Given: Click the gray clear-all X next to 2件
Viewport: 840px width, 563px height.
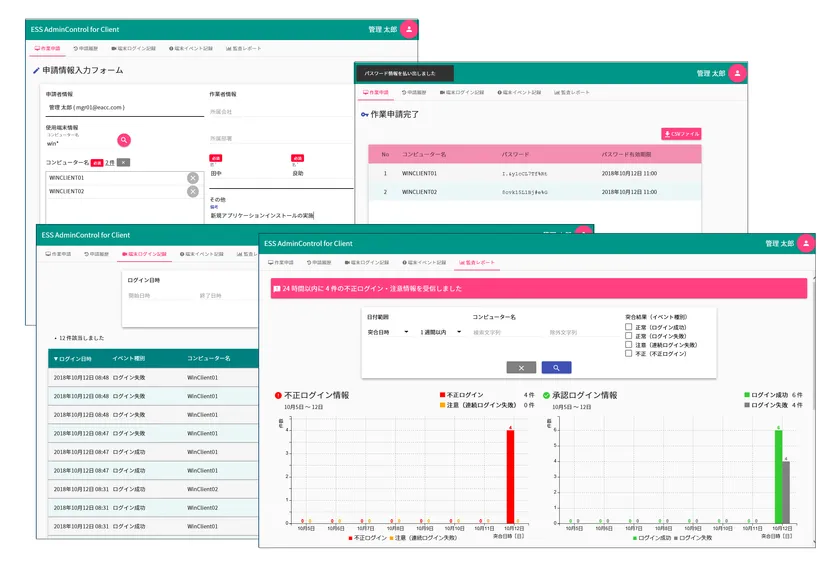Looking at the screenshot, I should 123,161.
